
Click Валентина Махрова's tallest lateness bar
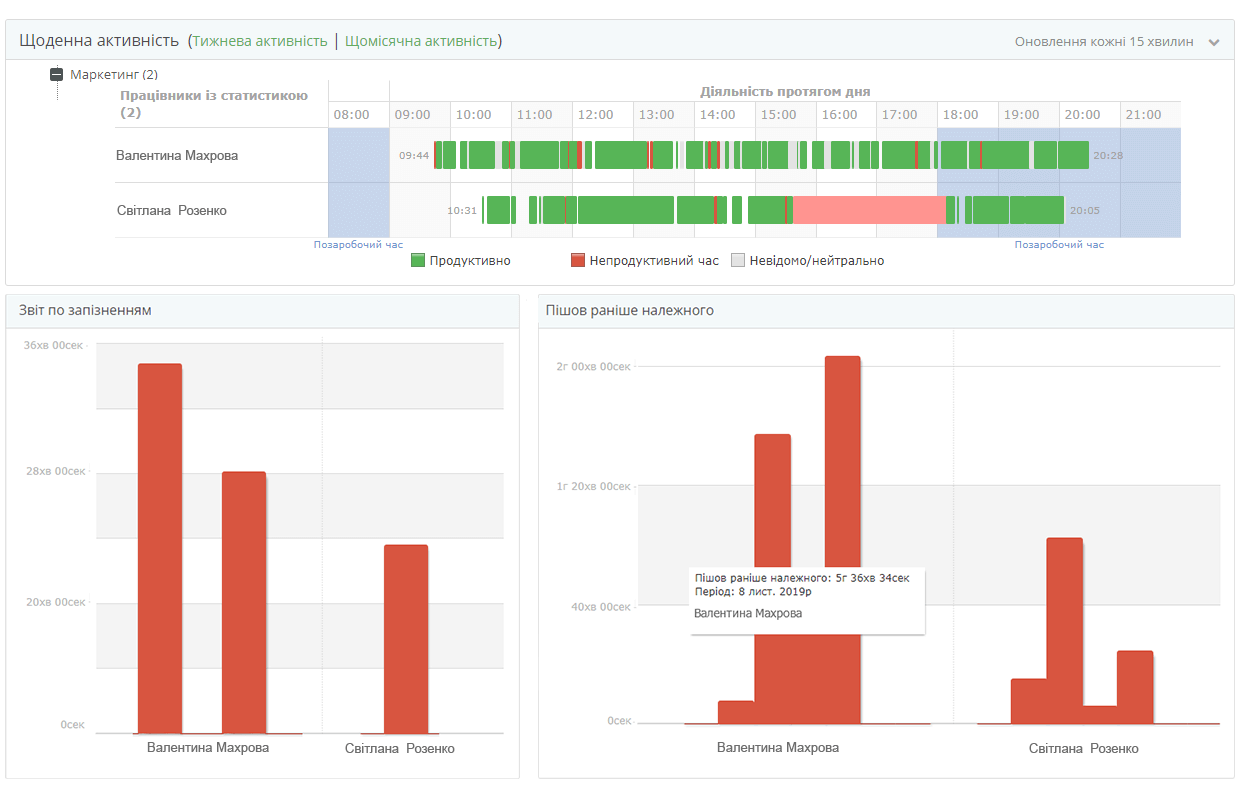coord(160,548)
